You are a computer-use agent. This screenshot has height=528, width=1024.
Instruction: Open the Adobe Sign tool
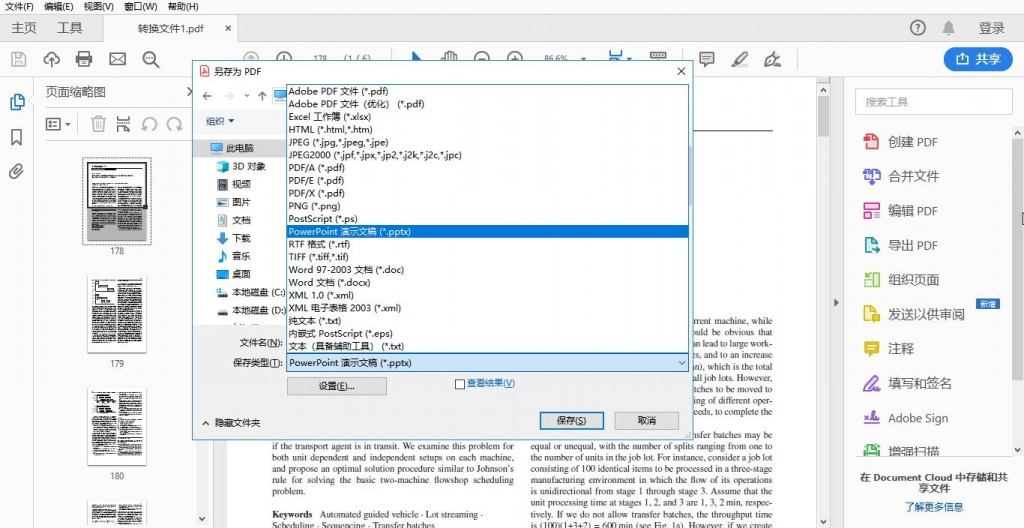coord(905,418)
